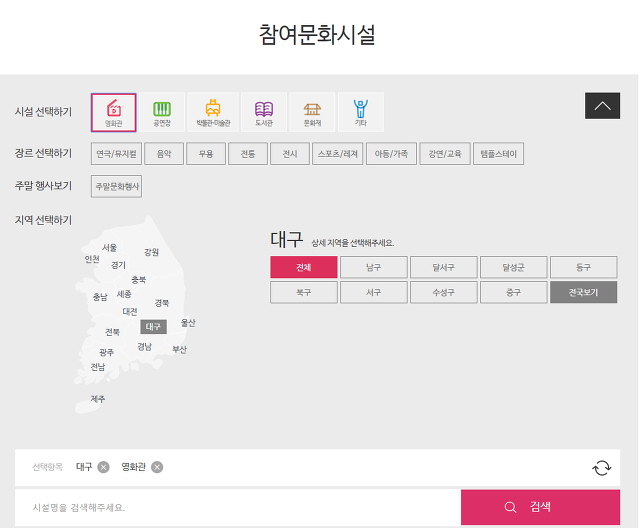Select the 동구 district

click(584, 267)
